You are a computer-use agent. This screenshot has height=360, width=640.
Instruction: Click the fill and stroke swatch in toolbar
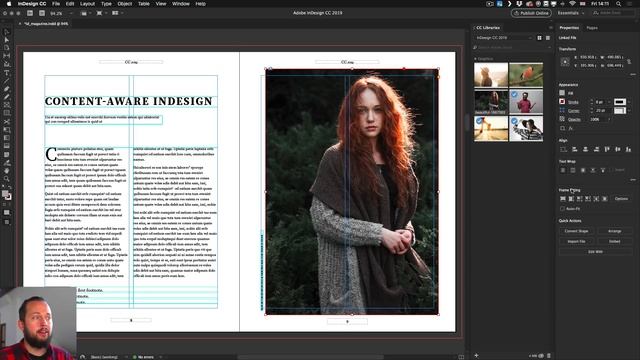[x=7, y=195]
